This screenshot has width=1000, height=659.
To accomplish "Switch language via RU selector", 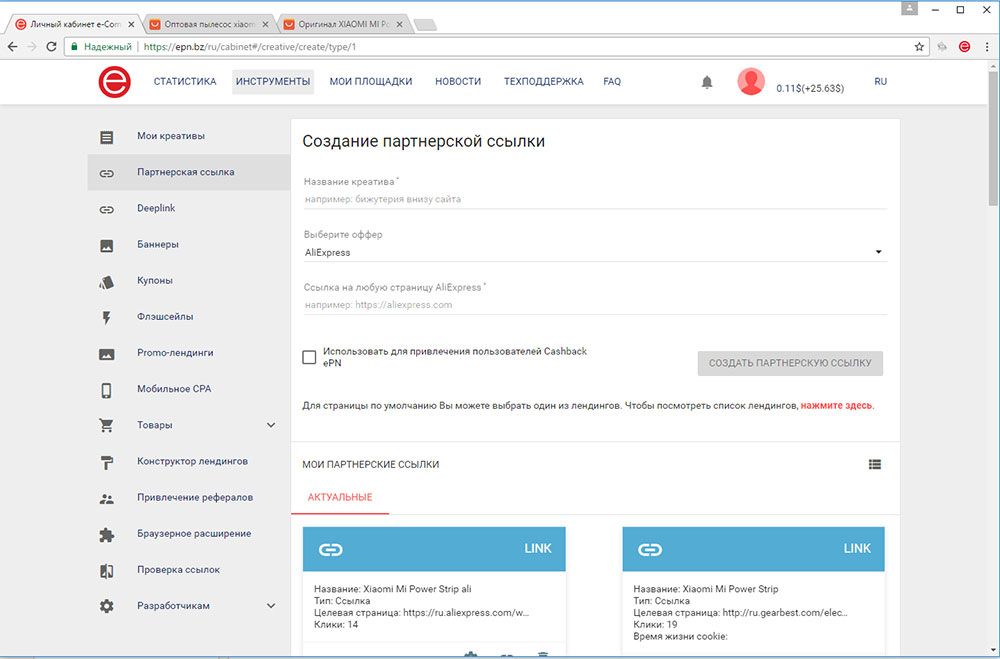I will tap(880, 82).
